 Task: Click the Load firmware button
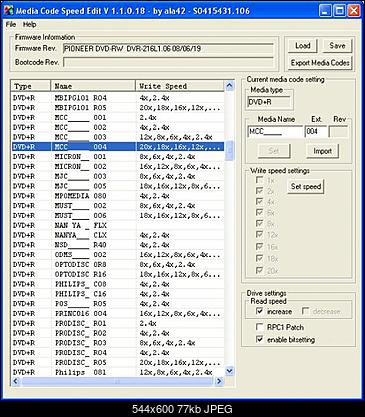point(302,46)
